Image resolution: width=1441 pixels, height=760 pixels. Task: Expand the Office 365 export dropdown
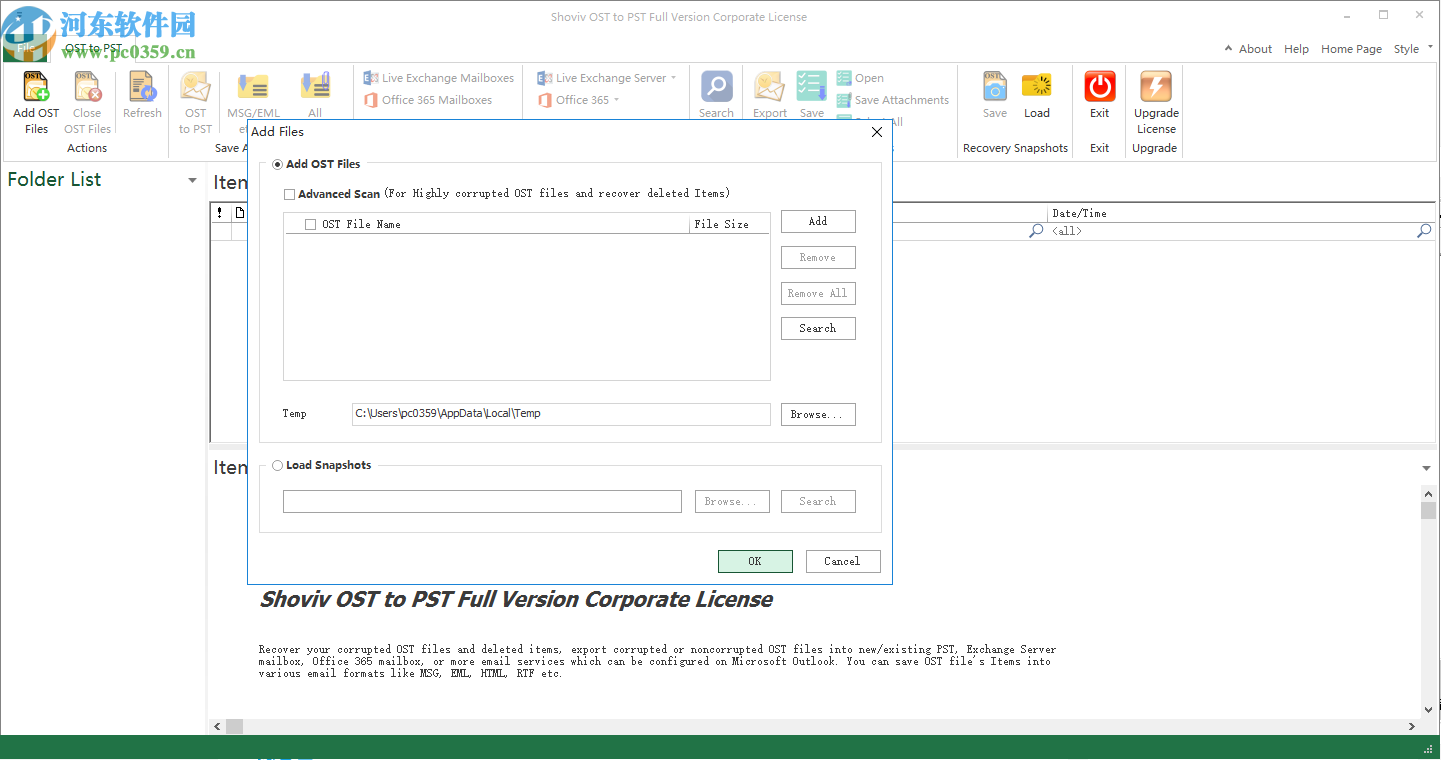coord(616,100)
